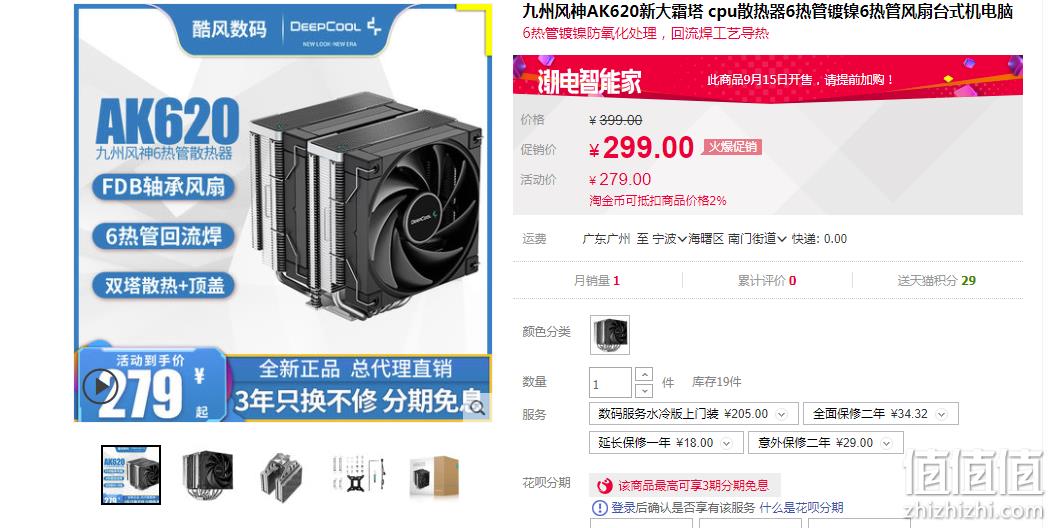This screenshot has height=528, width=1053.
Task: Click the 什么是花呗分期 link
Action: click(801, 508)
